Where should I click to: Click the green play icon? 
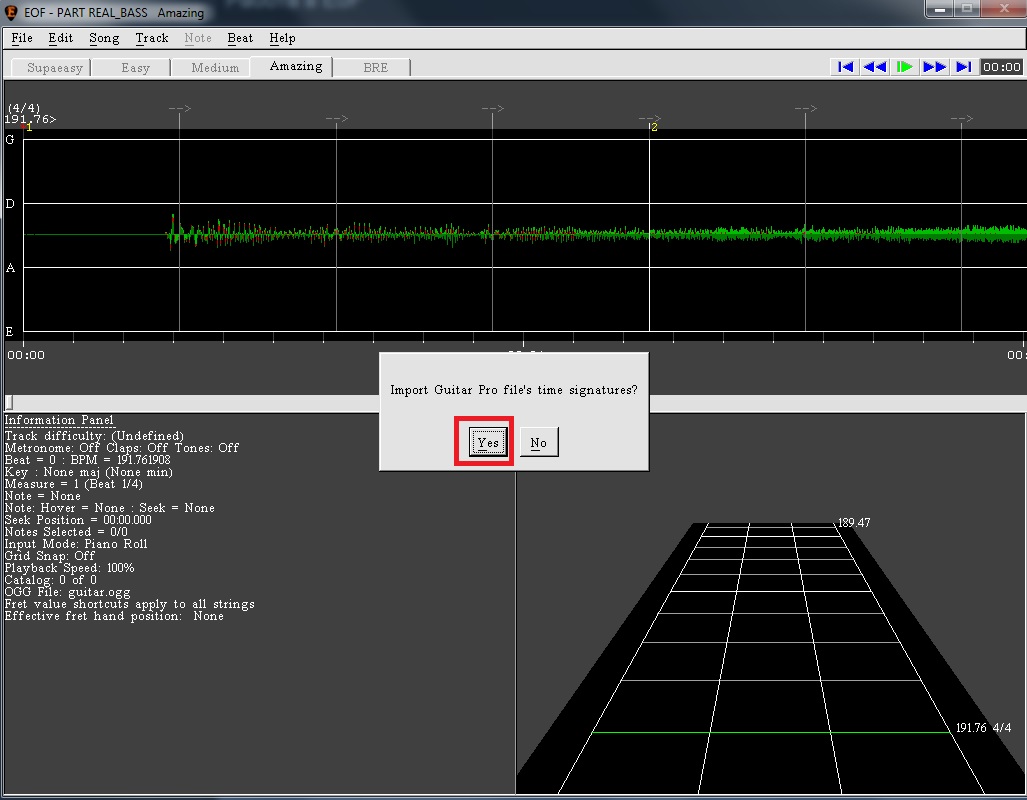(x=905, y=67)
